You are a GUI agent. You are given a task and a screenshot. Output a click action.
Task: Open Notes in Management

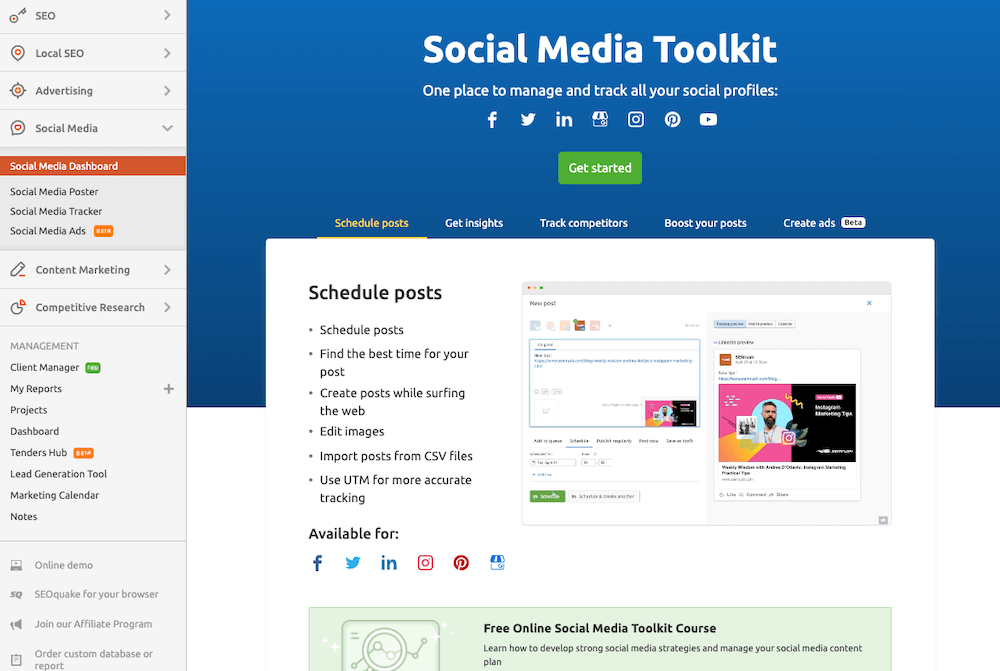click(x=24, y=517)
